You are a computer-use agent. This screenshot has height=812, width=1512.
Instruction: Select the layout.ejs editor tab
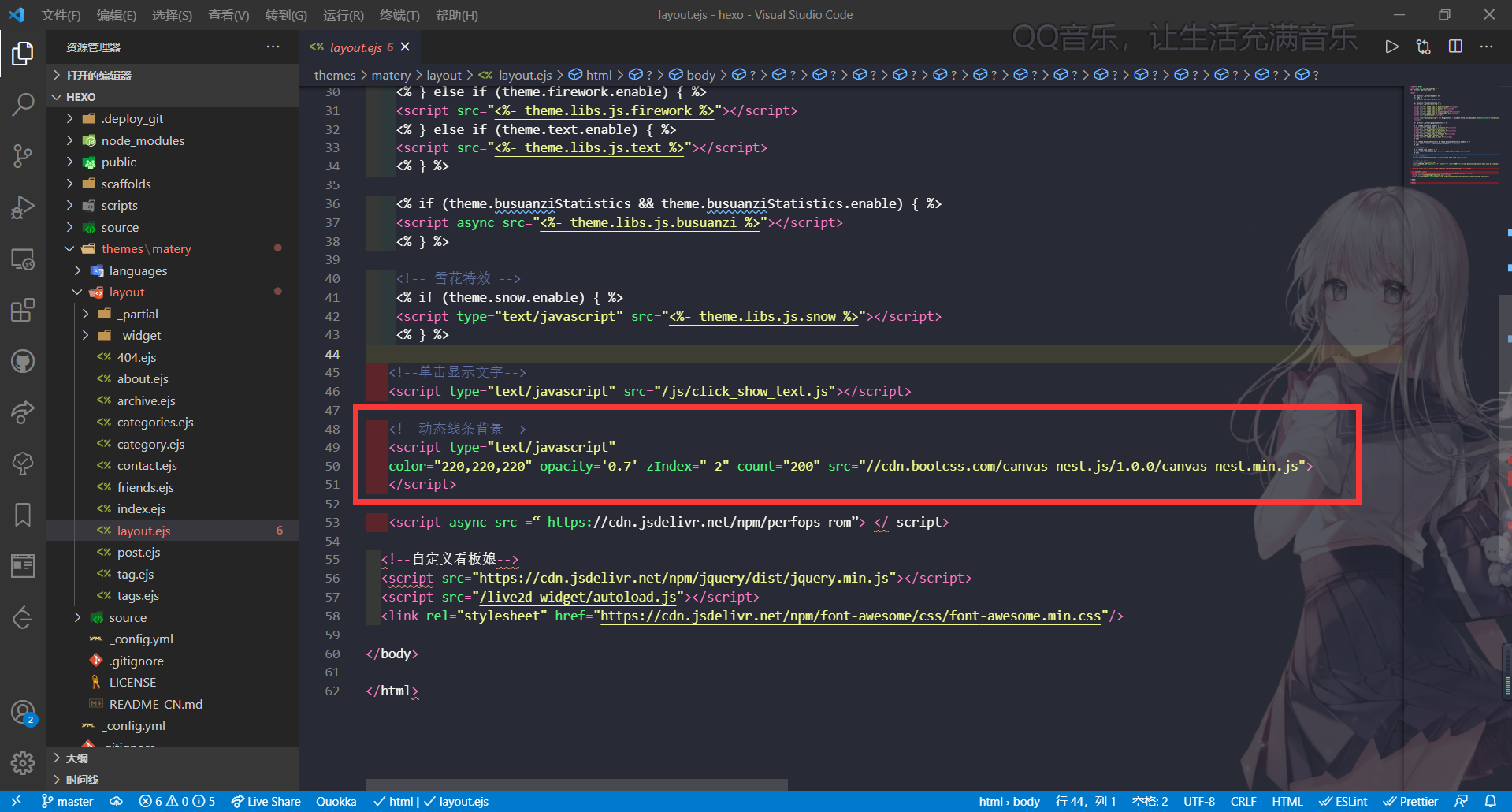click(x=361, y=47)
